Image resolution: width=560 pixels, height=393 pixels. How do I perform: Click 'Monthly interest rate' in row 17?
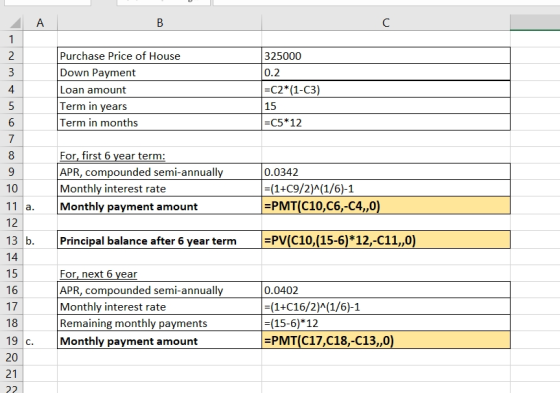(160, 307)
